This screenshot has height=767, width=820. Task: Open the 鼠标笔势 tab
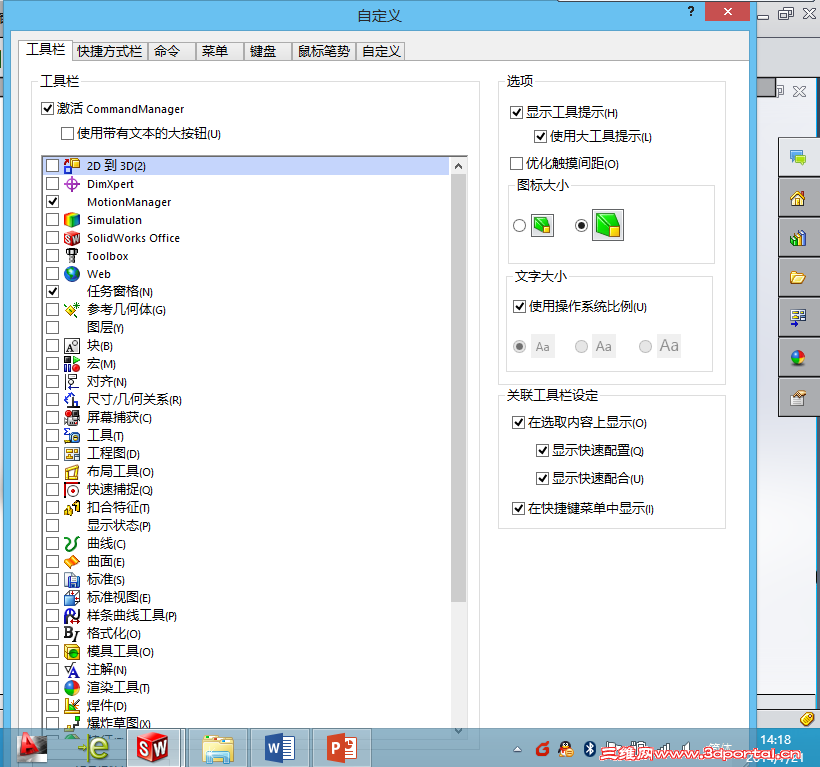(x=322, y=50)
